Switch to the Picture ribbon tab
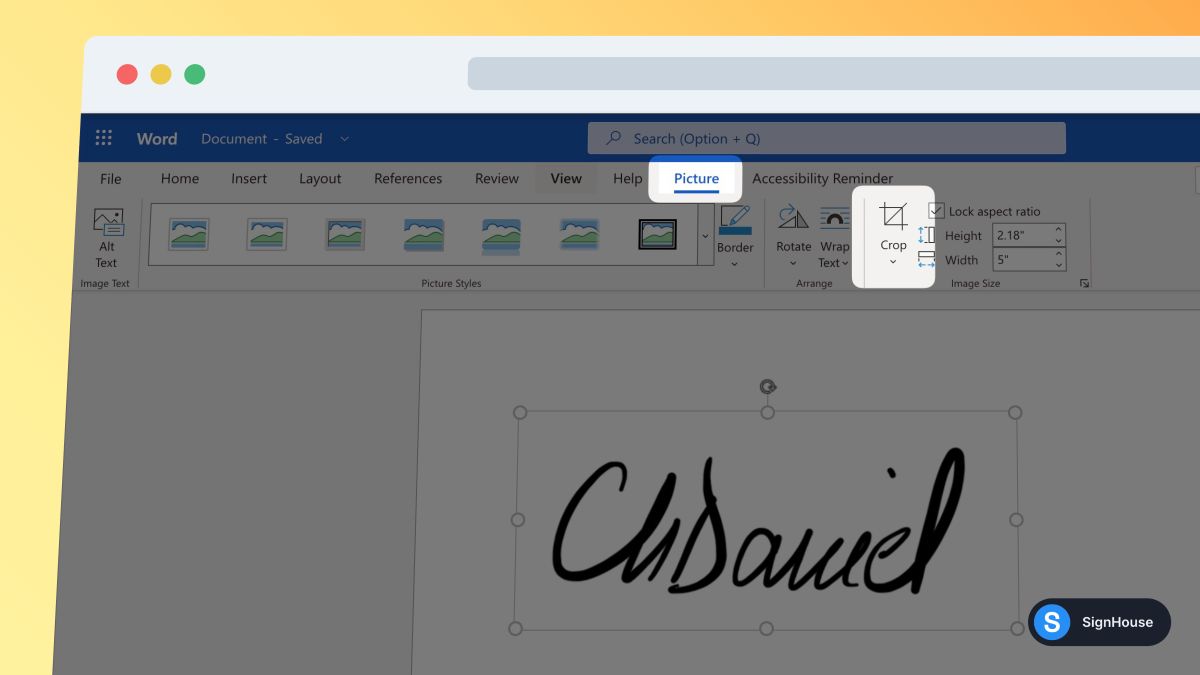 click(695, 178)
